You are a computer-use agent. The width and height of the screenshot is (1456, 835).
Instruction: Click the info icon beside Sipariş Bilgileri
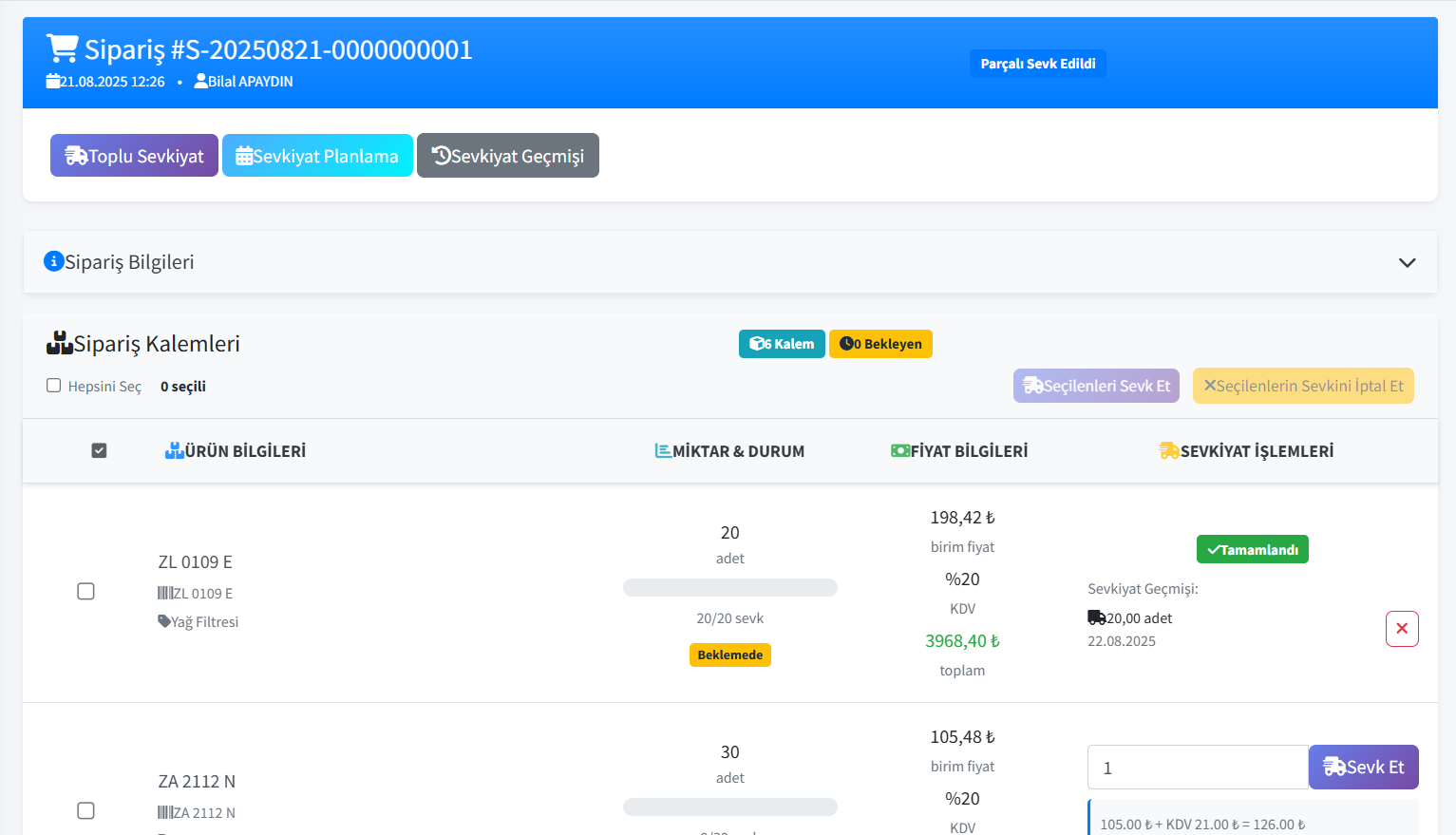[x=54, y=261]
